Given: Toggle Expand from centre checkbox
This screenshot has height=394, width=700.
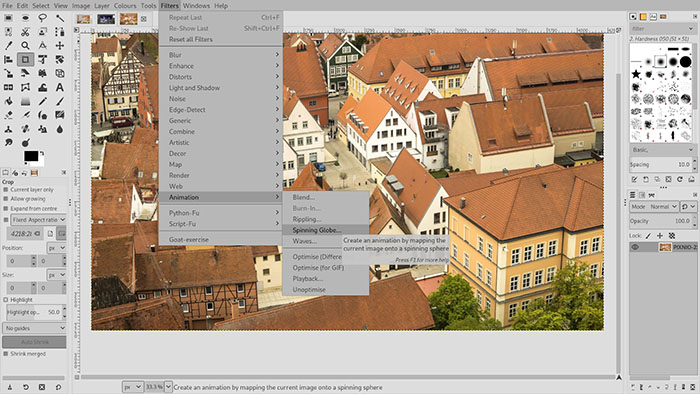Looking at the screenshot, I should click(6, 208).
